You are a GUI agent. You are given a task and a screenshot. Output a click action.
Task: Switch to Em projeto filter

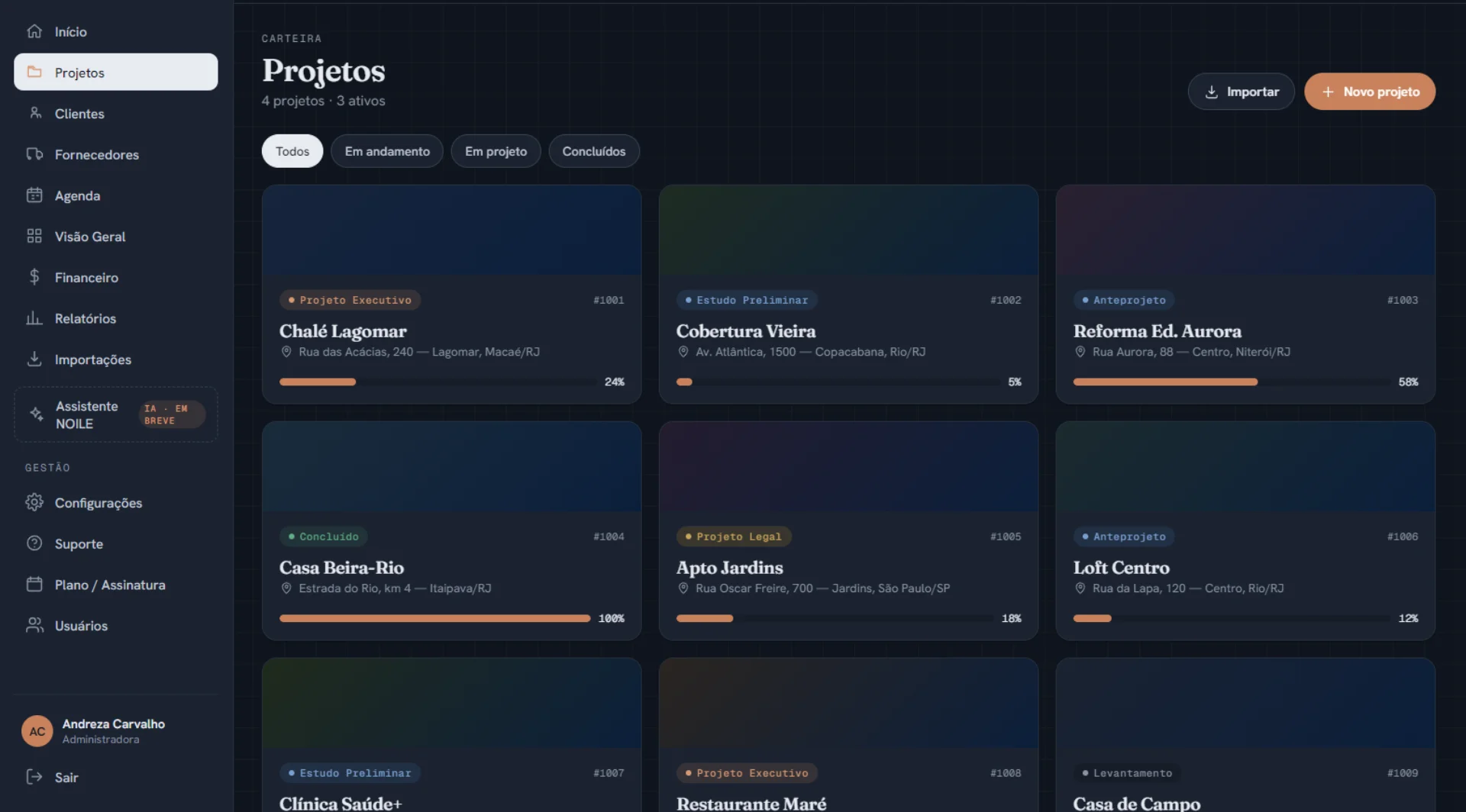click(496, 151)
